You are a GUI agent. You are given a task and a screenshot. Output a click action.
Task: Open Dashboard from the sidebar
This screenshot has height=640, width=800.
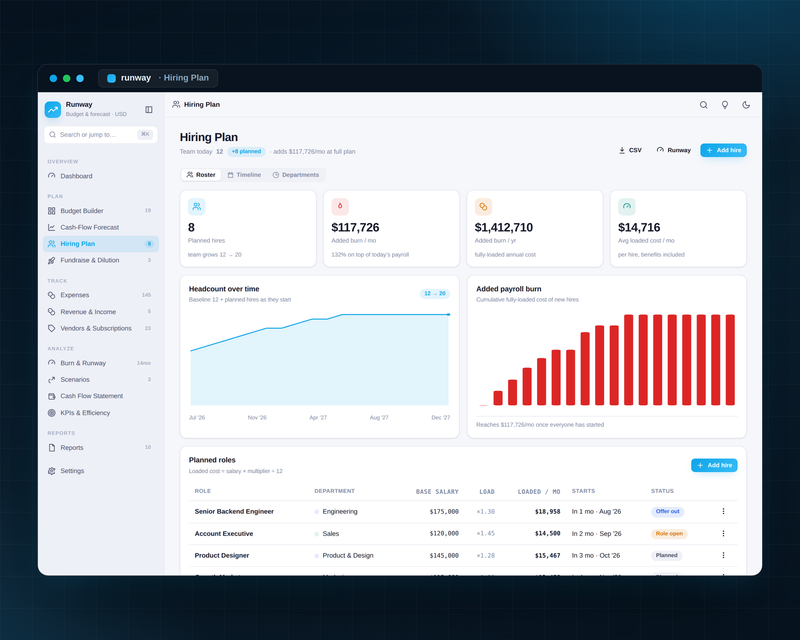pyautogui.click(x=101, y=176)
